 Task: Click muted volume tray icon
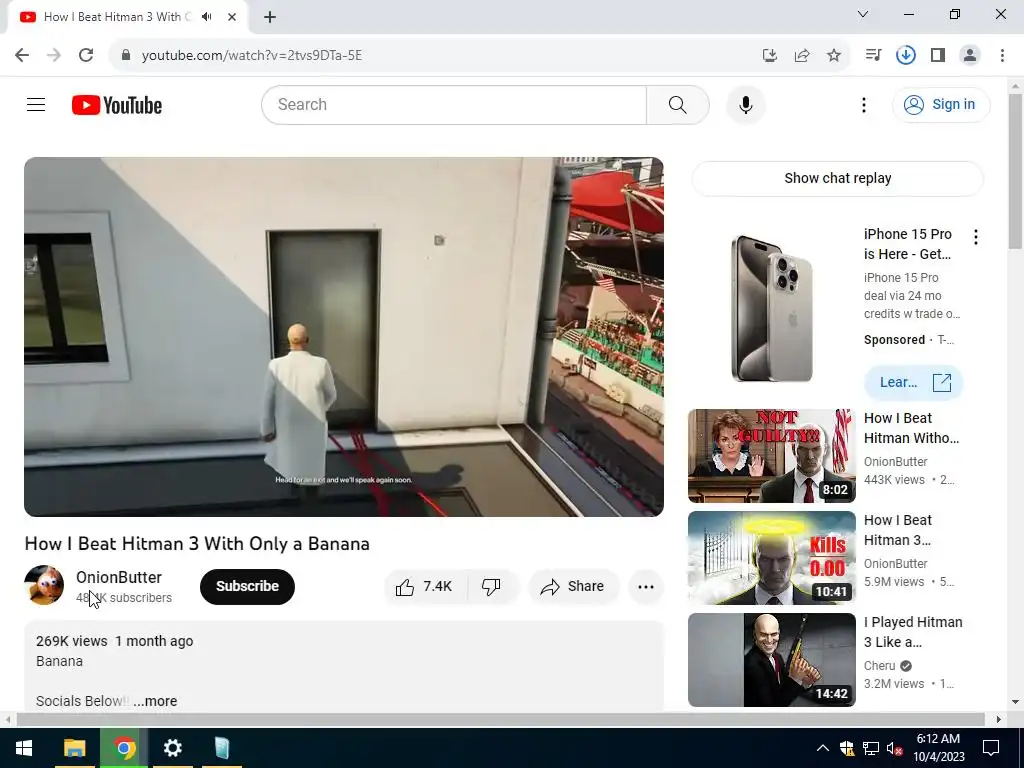894,748
